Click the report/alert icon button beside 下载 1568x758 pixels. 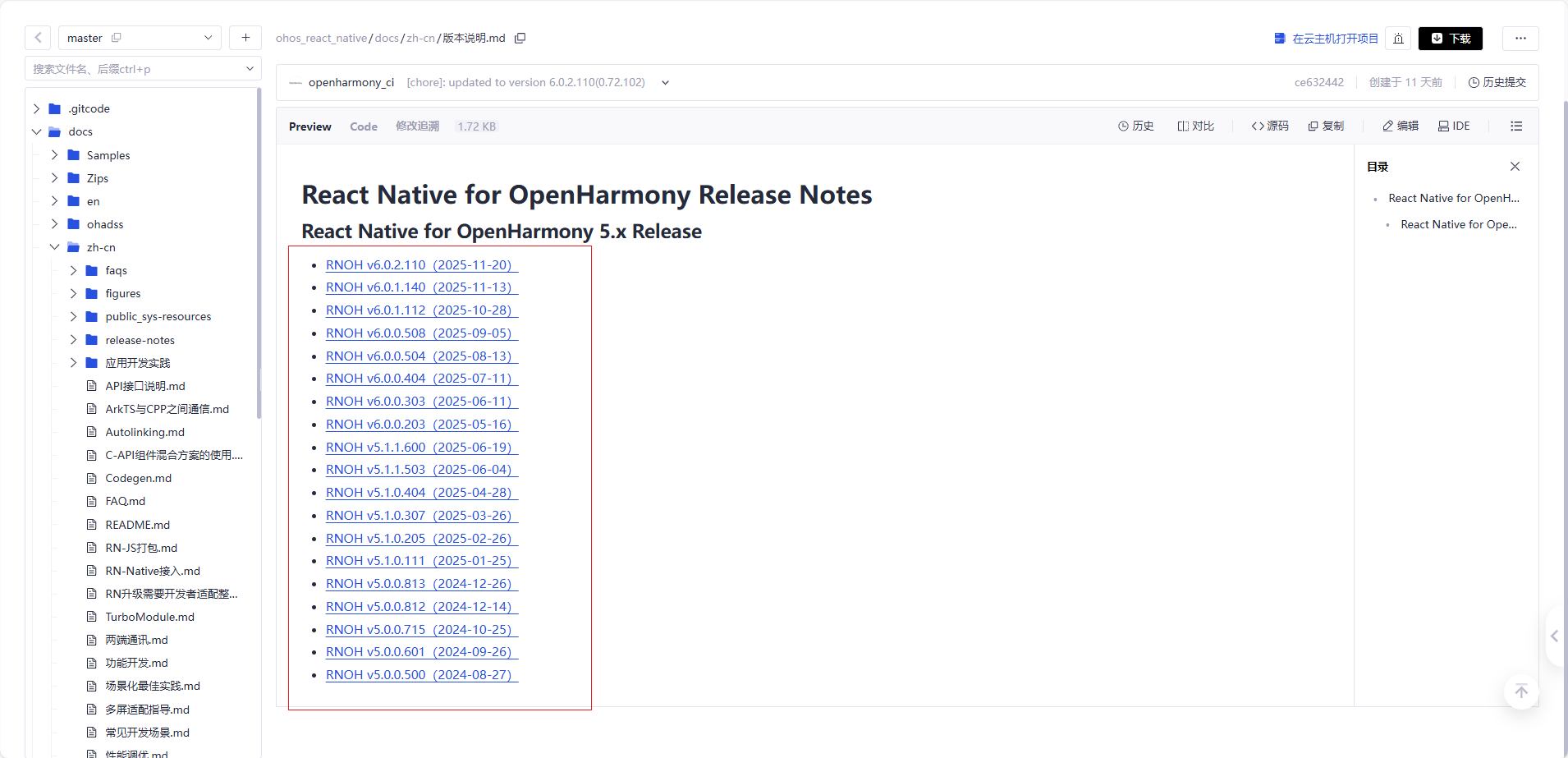point(1398,39)
